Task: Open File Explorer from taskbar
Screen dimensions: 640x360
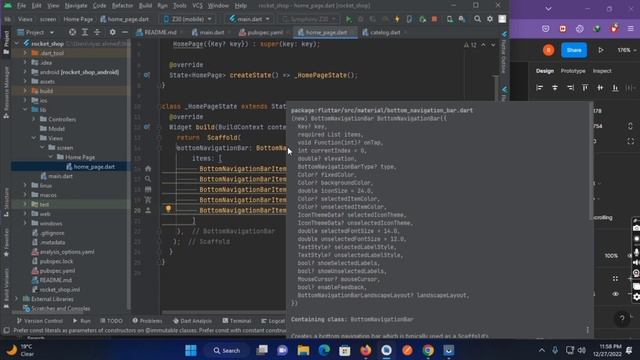Action: [x=303, y=350]
